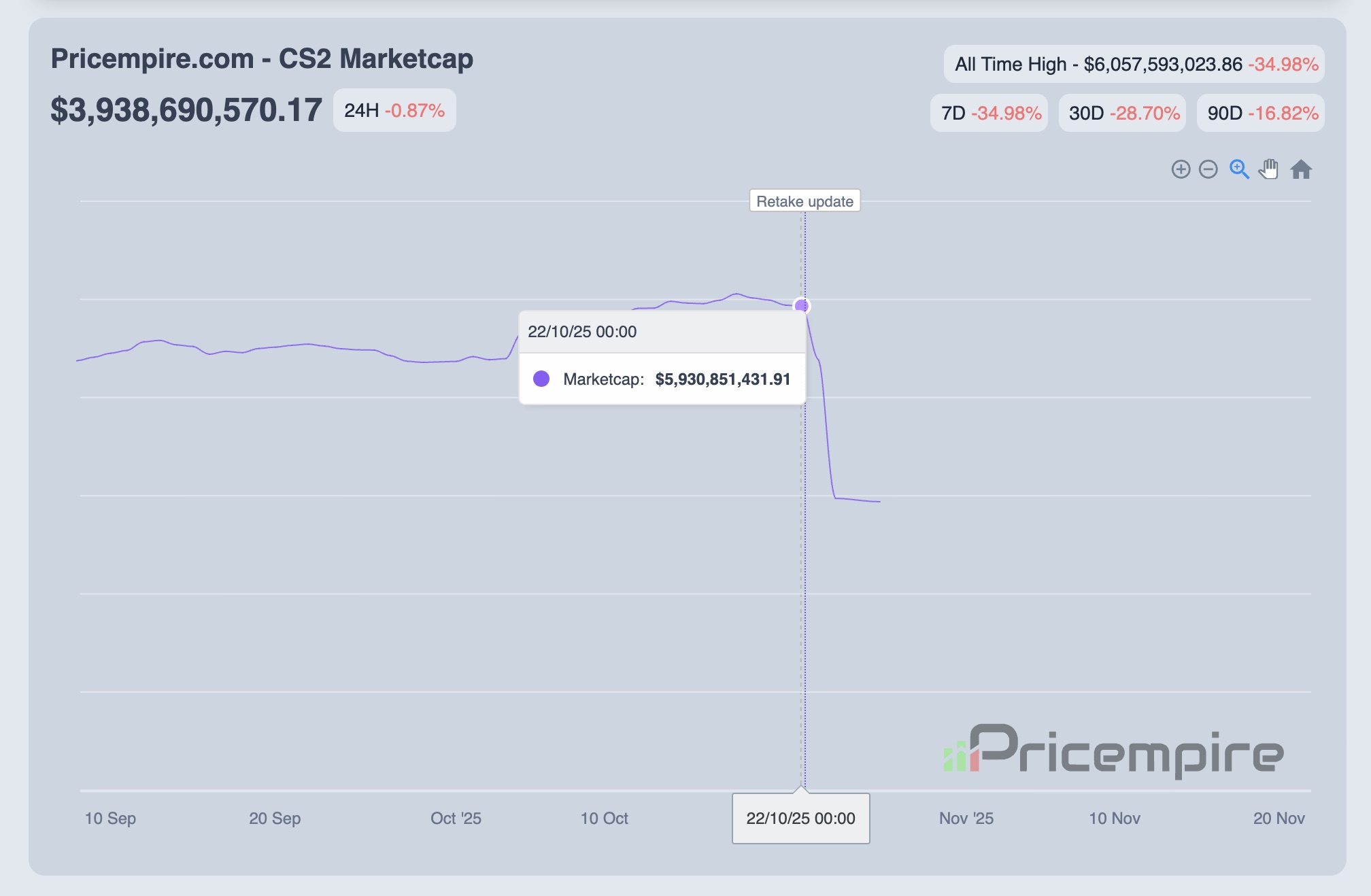Click the 7D change badge
This screenshot has width=1371, height=896.
coord(989,113)
